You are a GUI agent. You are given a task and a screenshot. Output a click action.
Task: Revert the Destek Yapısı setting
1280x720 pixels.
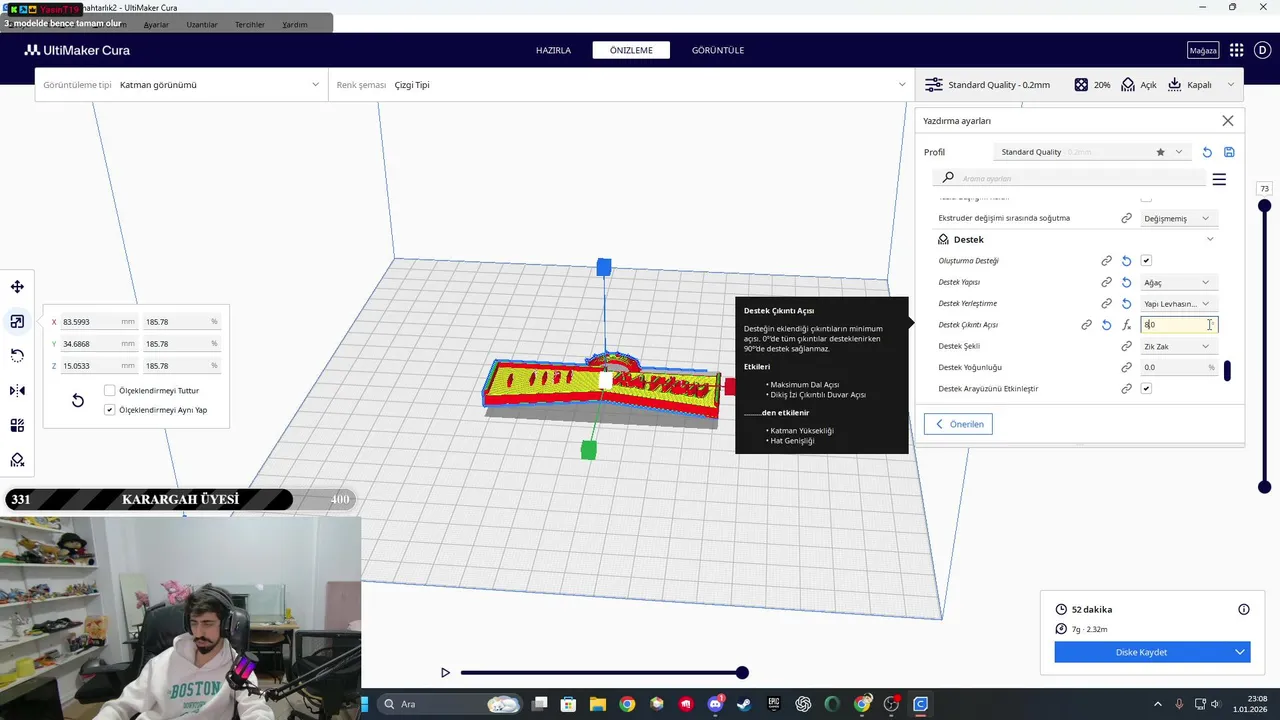tap(1126, 282)
